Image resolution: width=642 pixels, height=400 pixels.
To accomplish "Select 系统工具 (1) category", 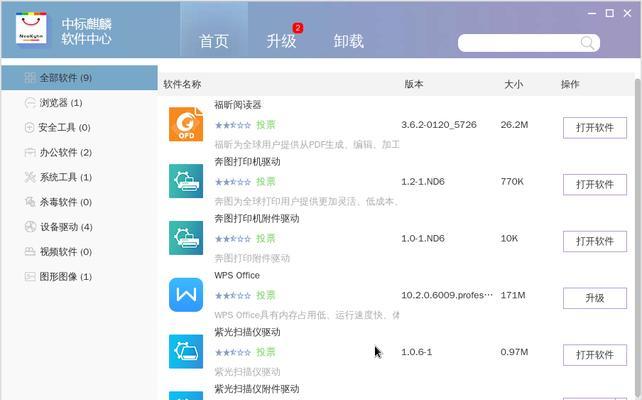I will pyautogui.click(x=79, y=177).
